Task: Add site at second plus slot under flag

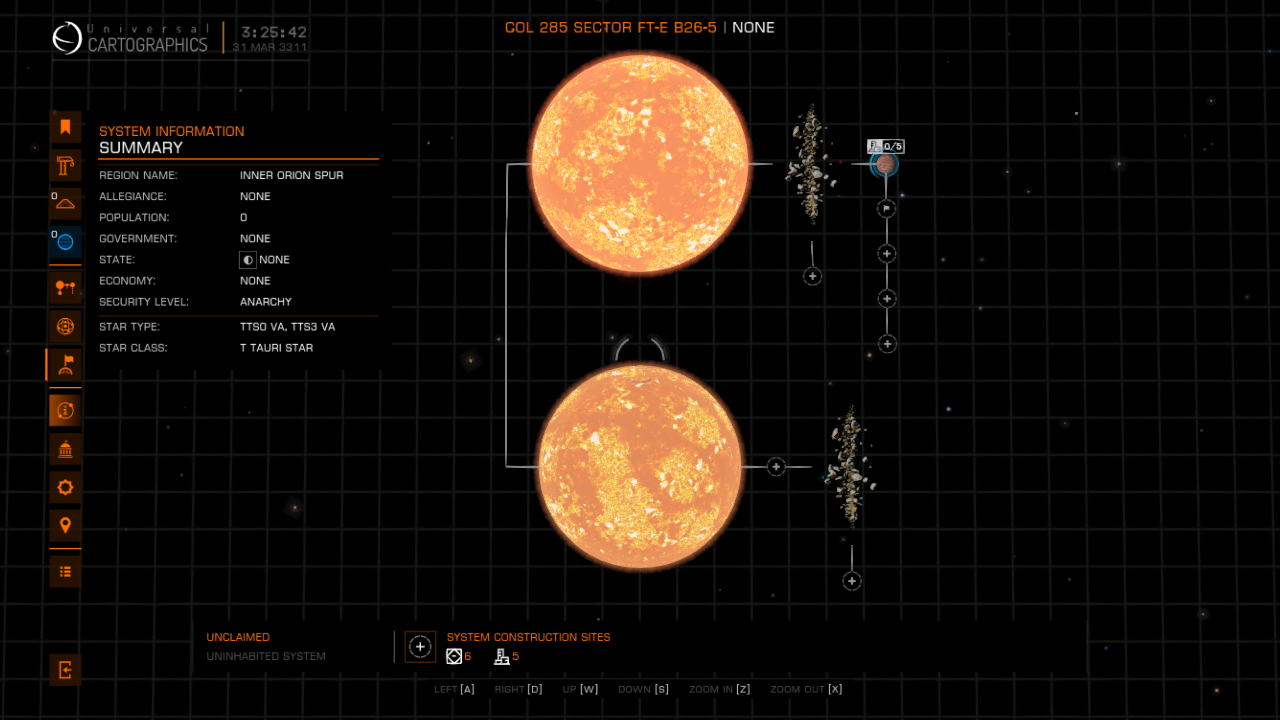Action: (886, 299)
